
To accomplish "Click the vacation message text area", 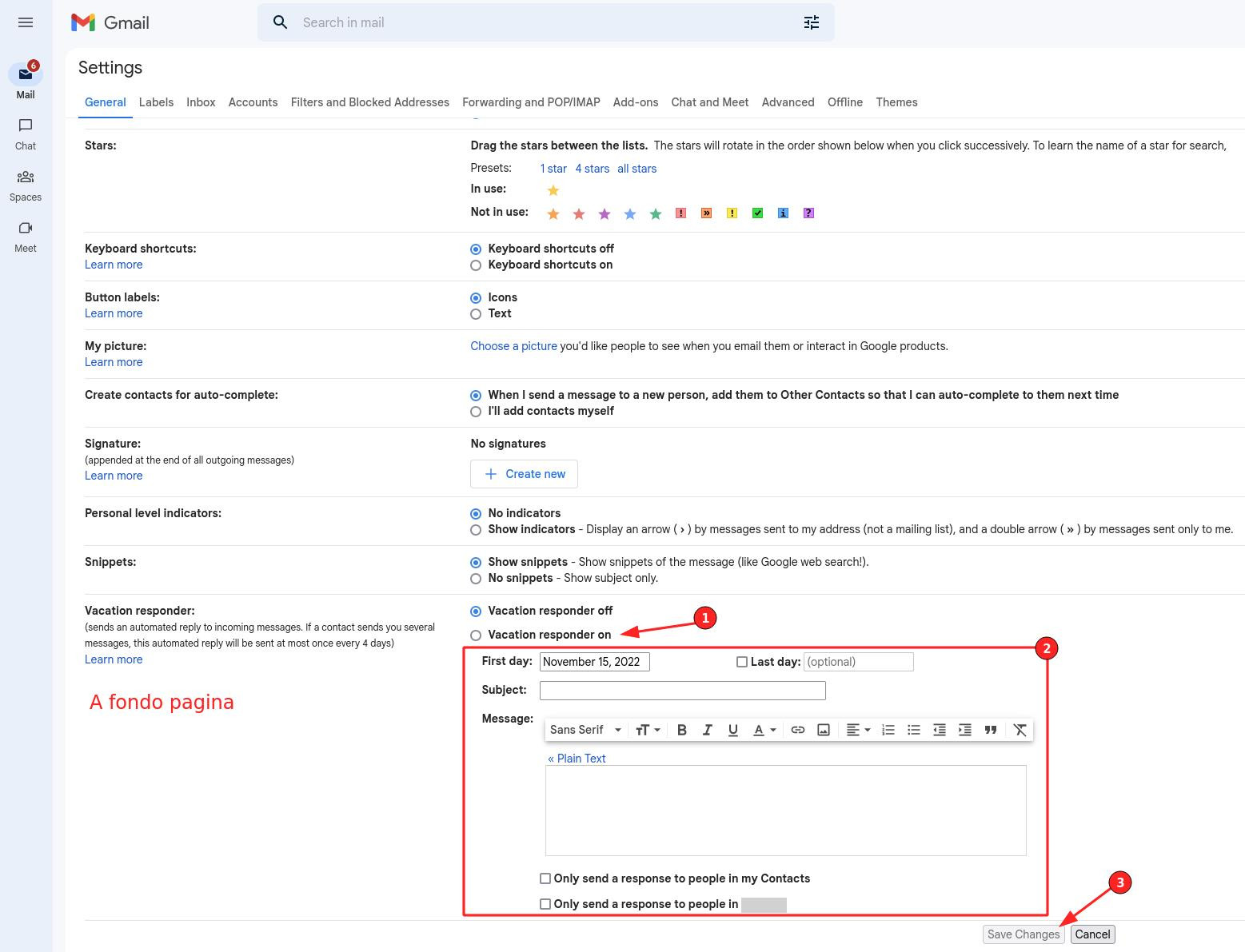I will 786,811.
